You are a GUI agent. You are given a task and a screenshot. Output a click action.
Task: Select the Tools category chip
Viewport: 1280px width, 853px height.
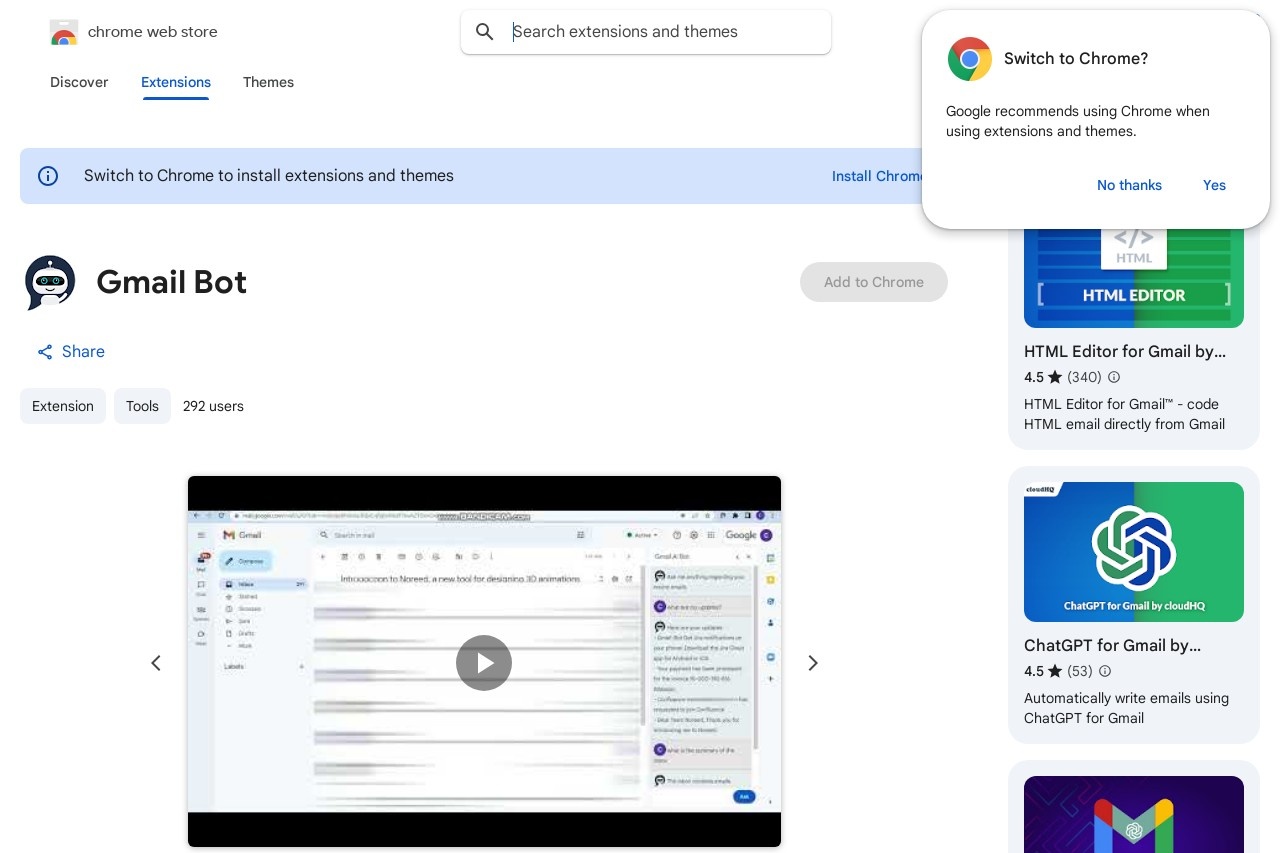click(142, 406)
